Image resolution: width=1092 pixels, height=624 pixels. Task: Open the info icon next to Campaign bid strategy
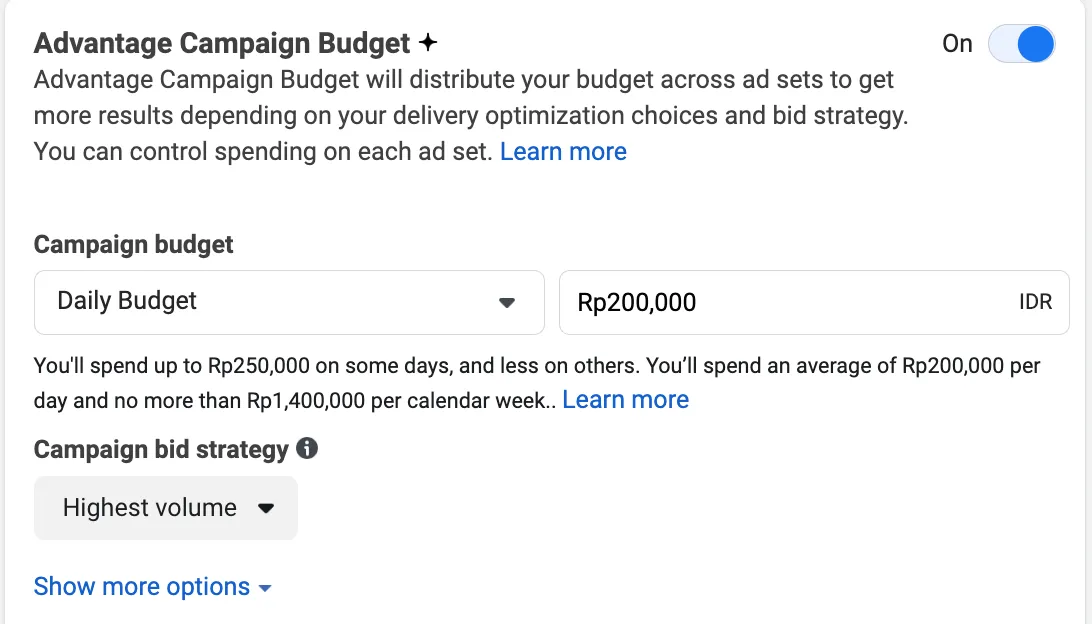point(306,448)
